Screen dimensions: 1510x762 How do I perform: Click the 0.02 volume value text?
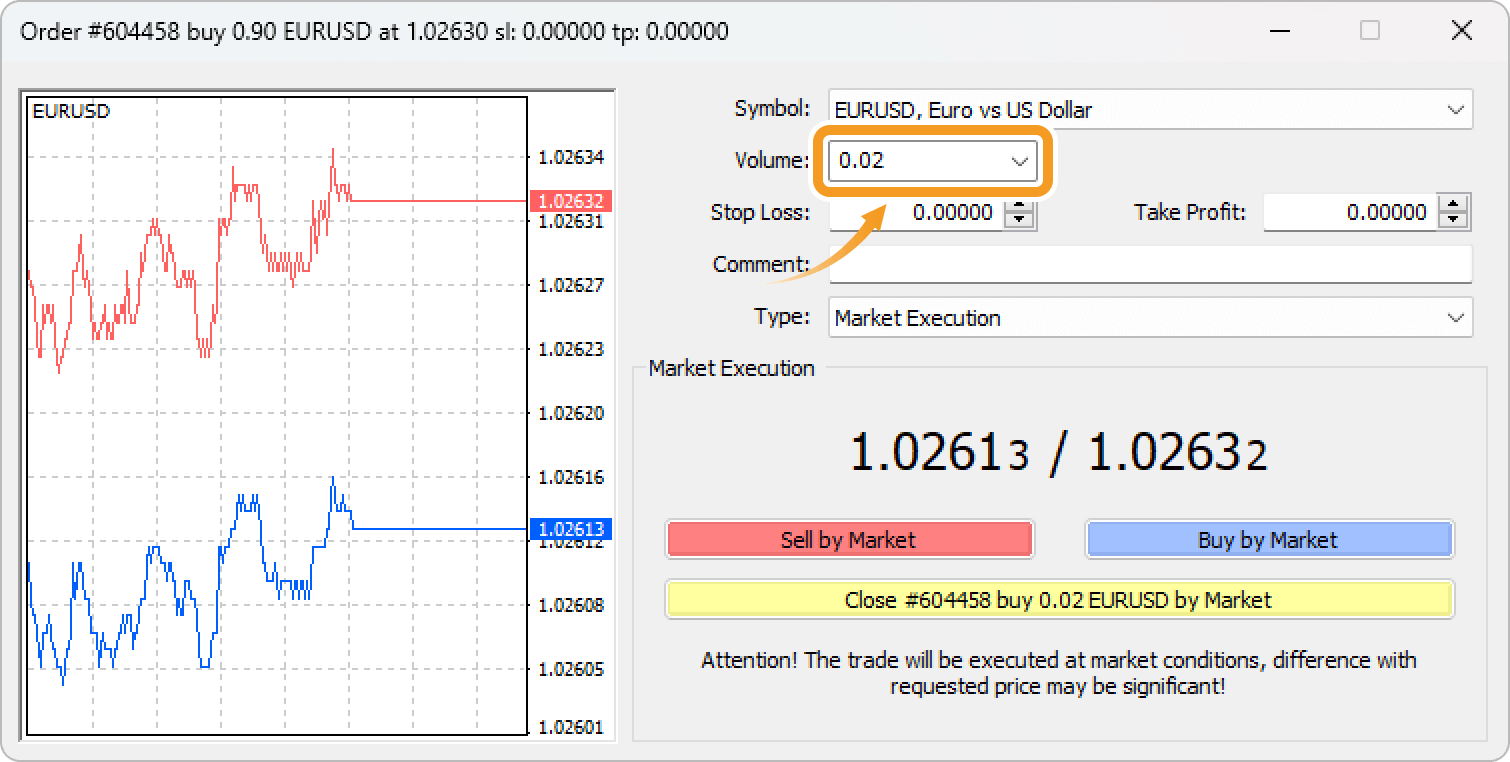[862, 161]
